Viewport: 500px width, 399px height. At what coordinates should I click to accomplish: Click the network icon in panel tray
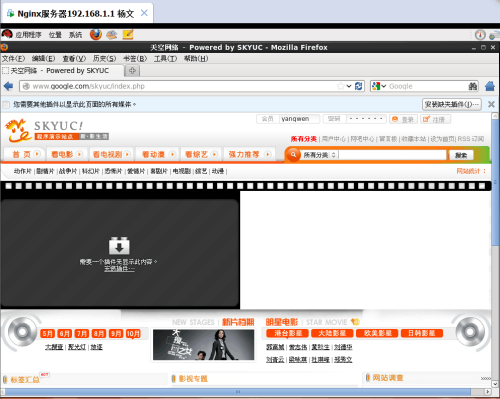coord(494,35)
